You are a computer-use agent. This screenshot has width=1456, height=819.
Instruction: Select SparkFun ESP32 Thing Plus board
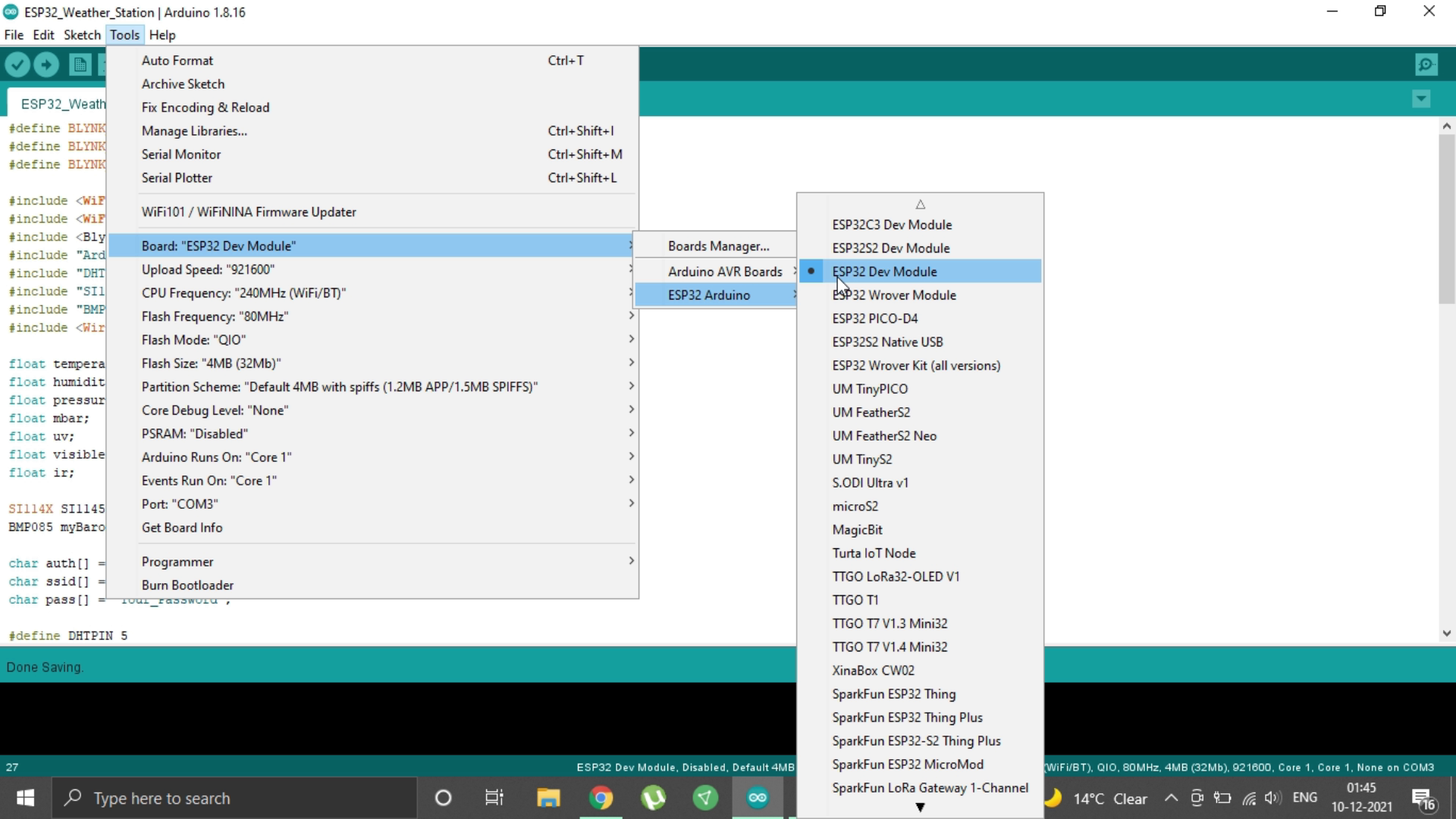coord(921,717)
